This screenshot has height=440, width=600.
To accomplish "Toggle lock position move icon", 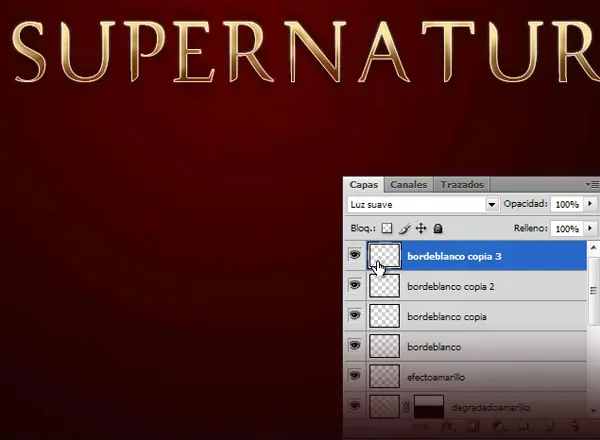I will click(421, 228).
